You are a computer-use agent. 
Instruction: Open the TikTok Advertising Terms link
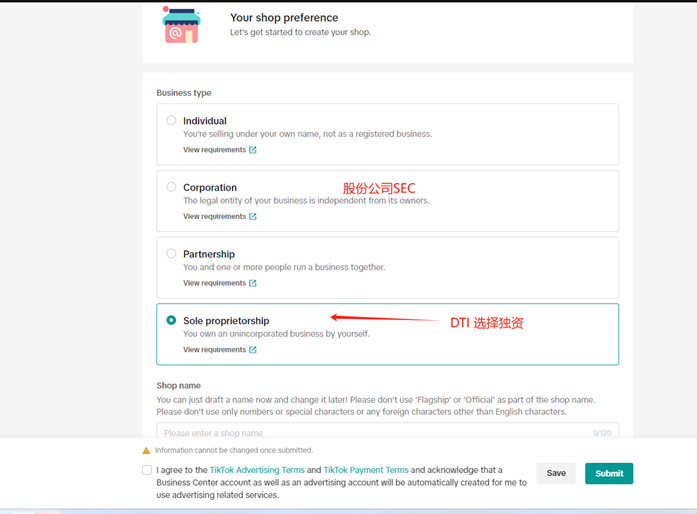pos(257,470)
